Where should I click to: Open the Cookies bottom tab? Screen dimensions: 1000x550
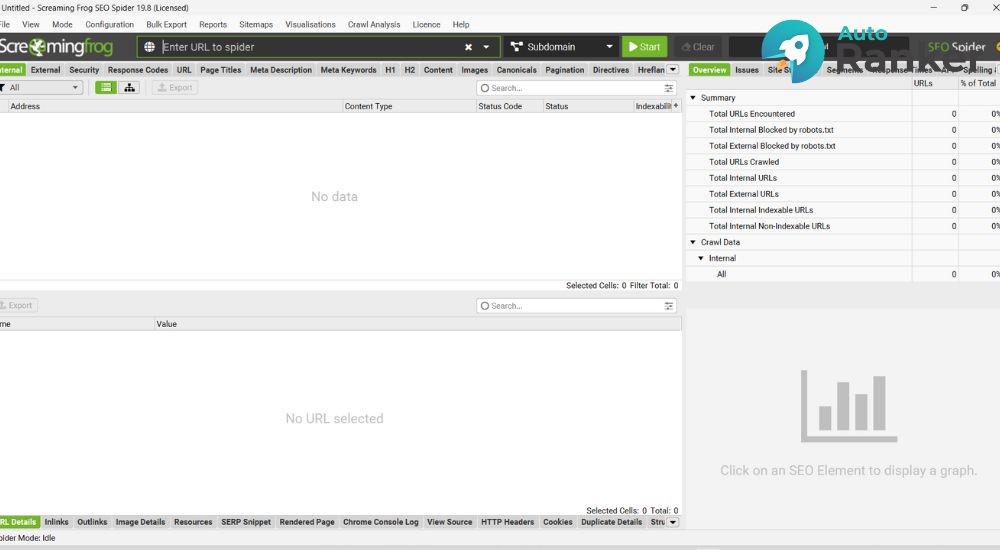coord(557,522)
